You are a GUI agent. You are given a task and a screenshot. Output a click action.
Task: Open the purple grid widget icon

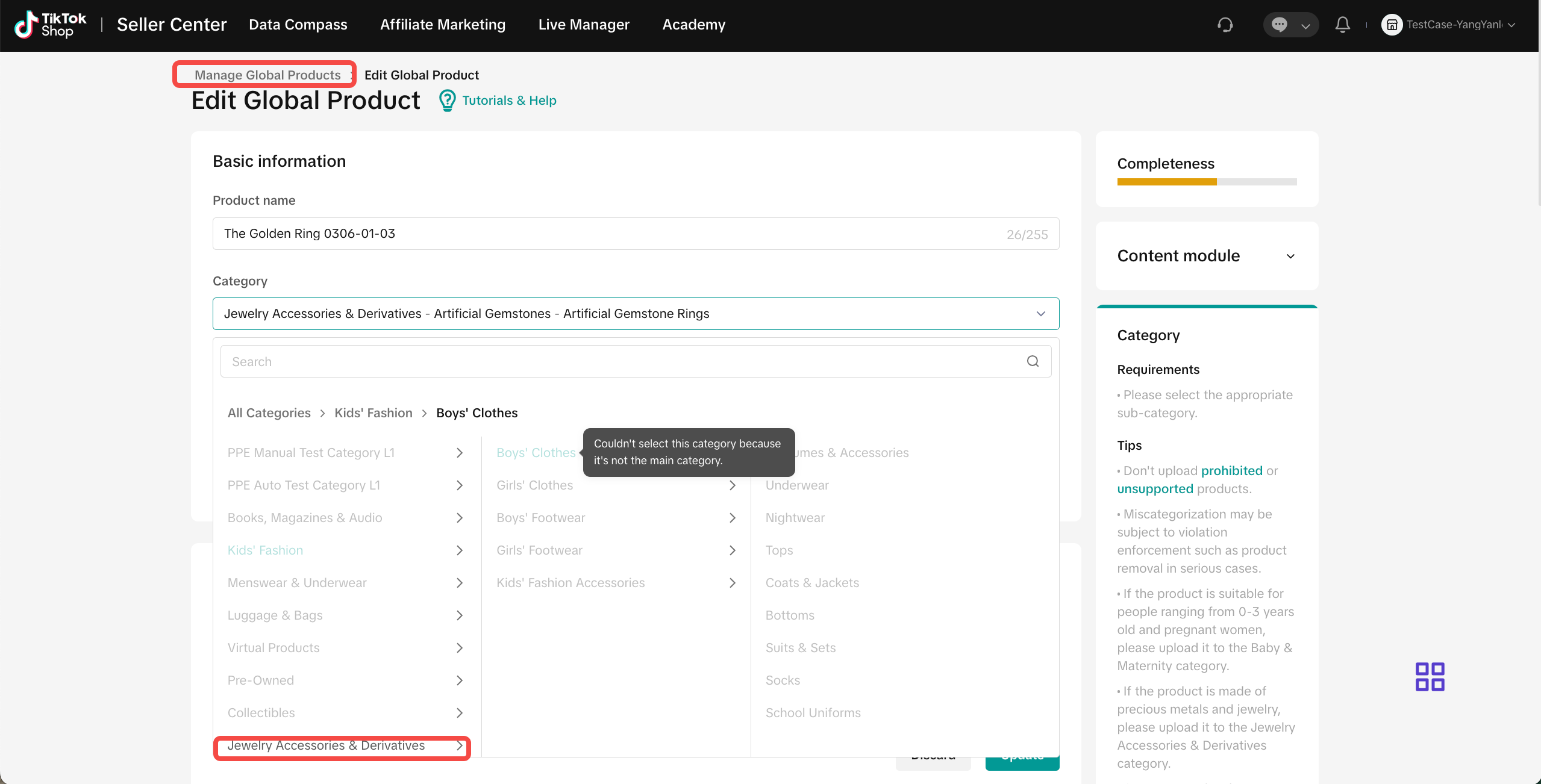(x=1430, y=677)
